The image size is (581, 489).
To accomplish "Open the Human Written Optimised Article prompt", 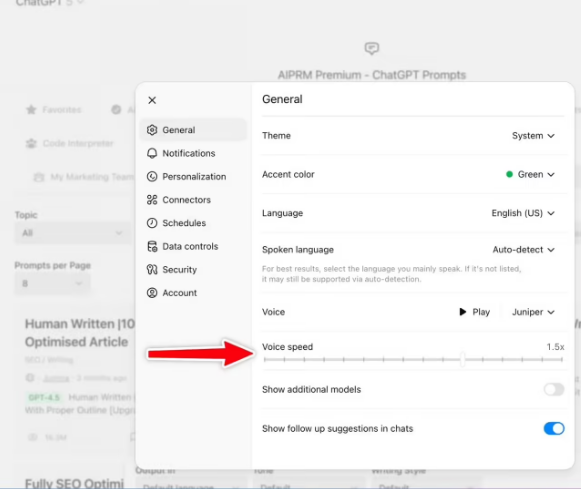I will coord(80,333).
